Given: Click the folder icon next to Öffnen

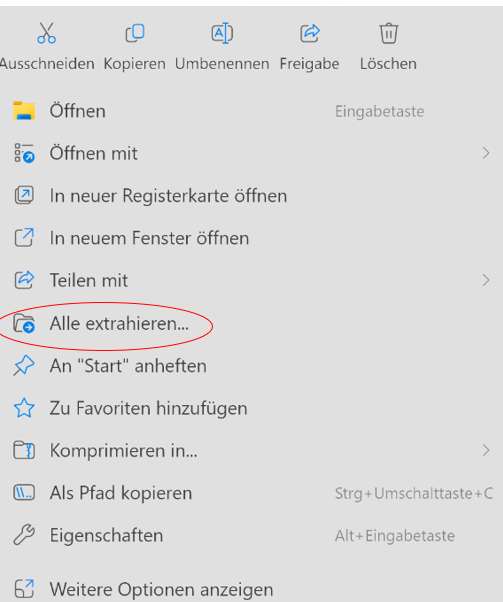Looking at the screenshot, I should coord(24,111).
